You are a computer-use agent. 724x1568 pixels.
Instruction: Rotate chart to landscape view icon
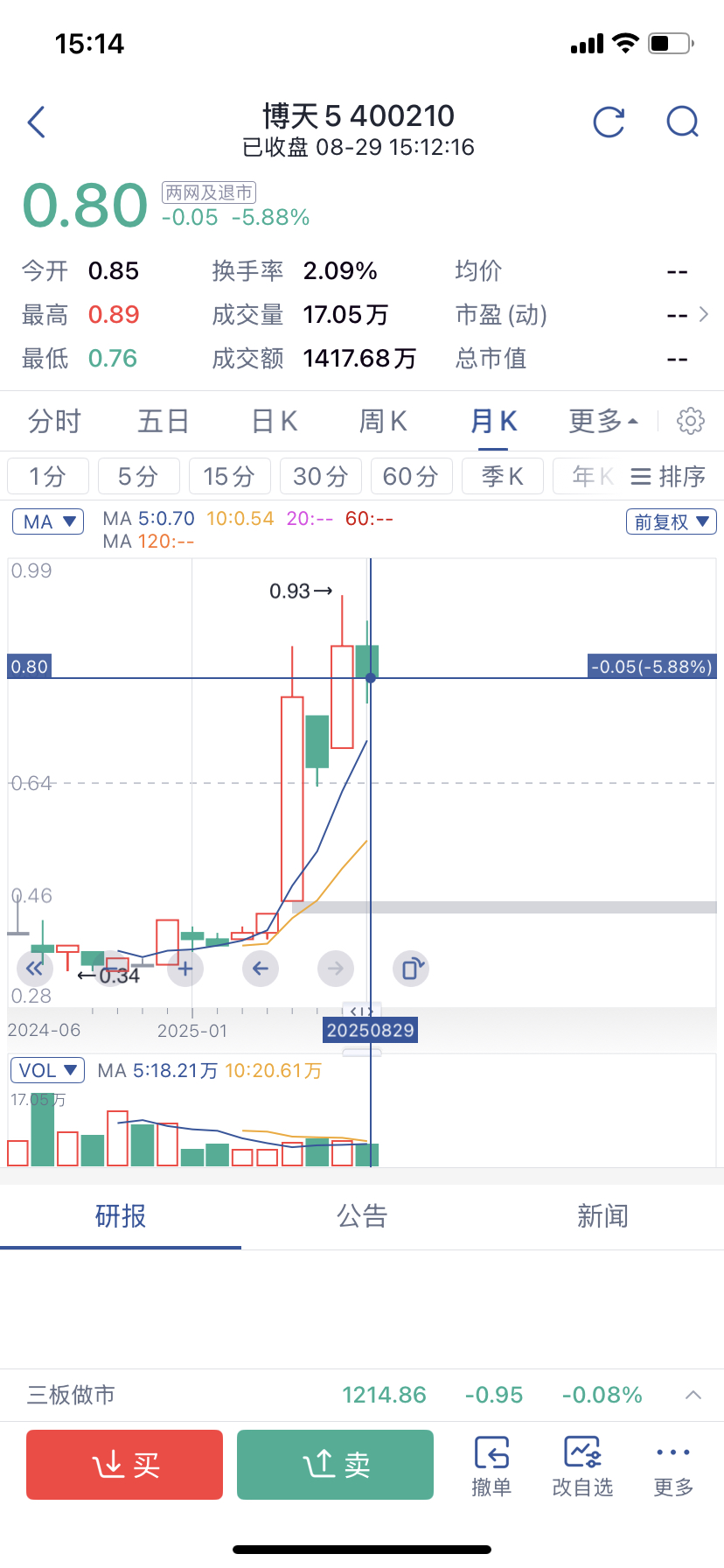pyautogui.click(x=411, y=969)
